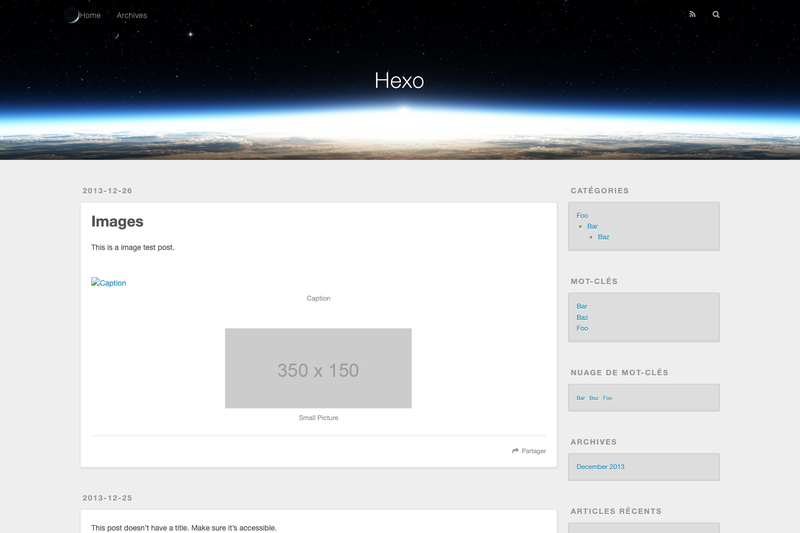Open the Baz tag in Mot-clés
The width and height of the screenshot is (800, 533).
(582, 317)
